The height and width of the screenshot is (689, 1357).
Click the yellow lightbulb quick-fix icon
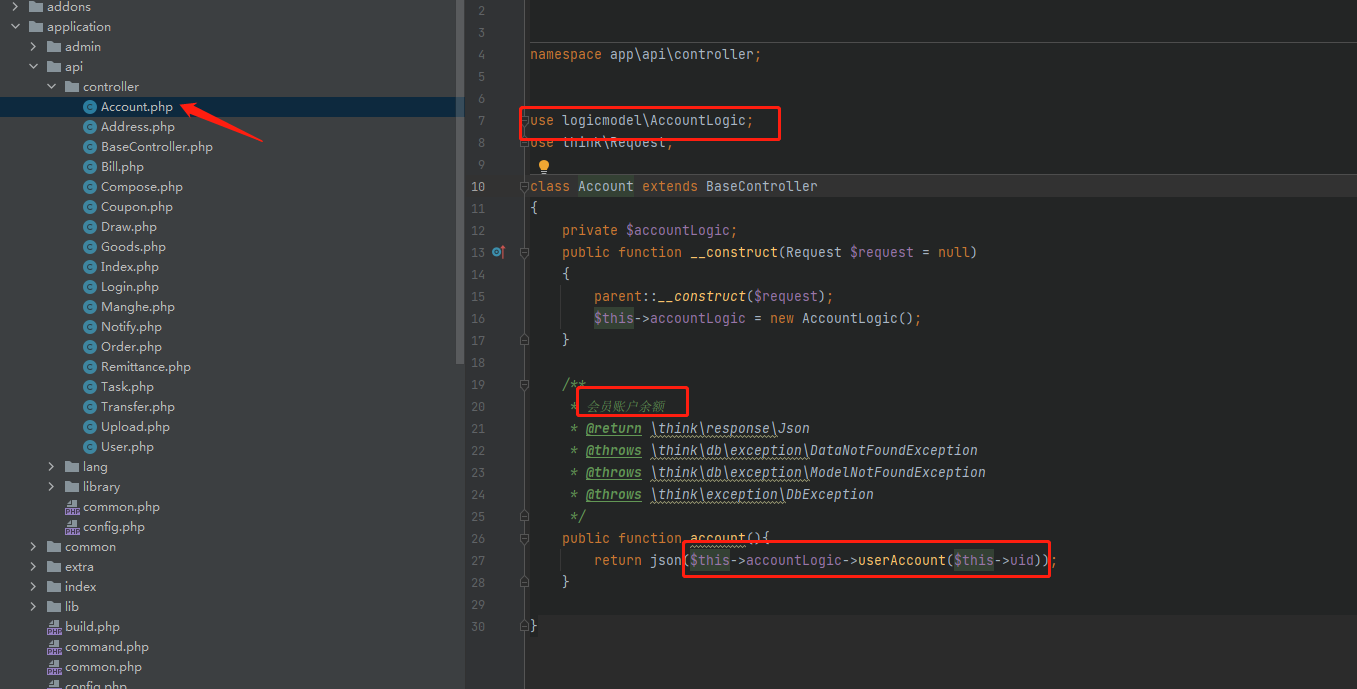[x=544, y=167]
